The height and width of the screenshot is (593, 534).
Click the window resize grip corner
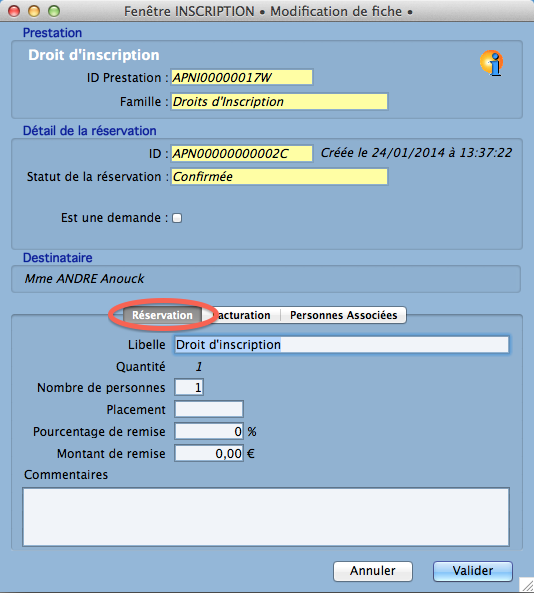(527, 585)
